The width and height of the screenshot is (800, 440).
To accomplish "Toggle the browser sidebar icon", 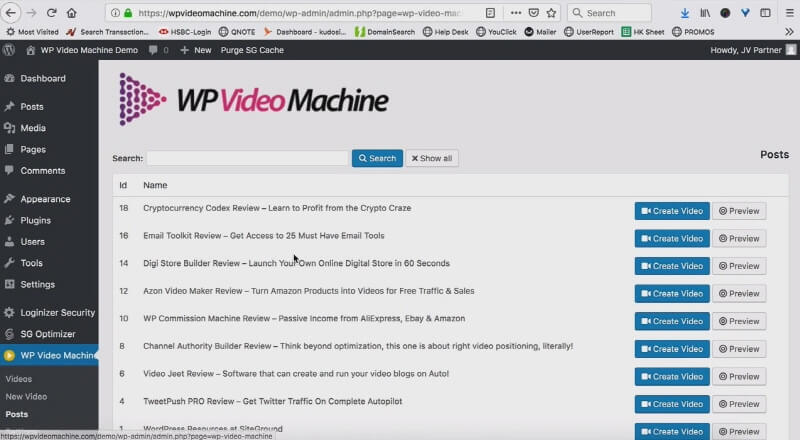I will [x=765, y=13].
